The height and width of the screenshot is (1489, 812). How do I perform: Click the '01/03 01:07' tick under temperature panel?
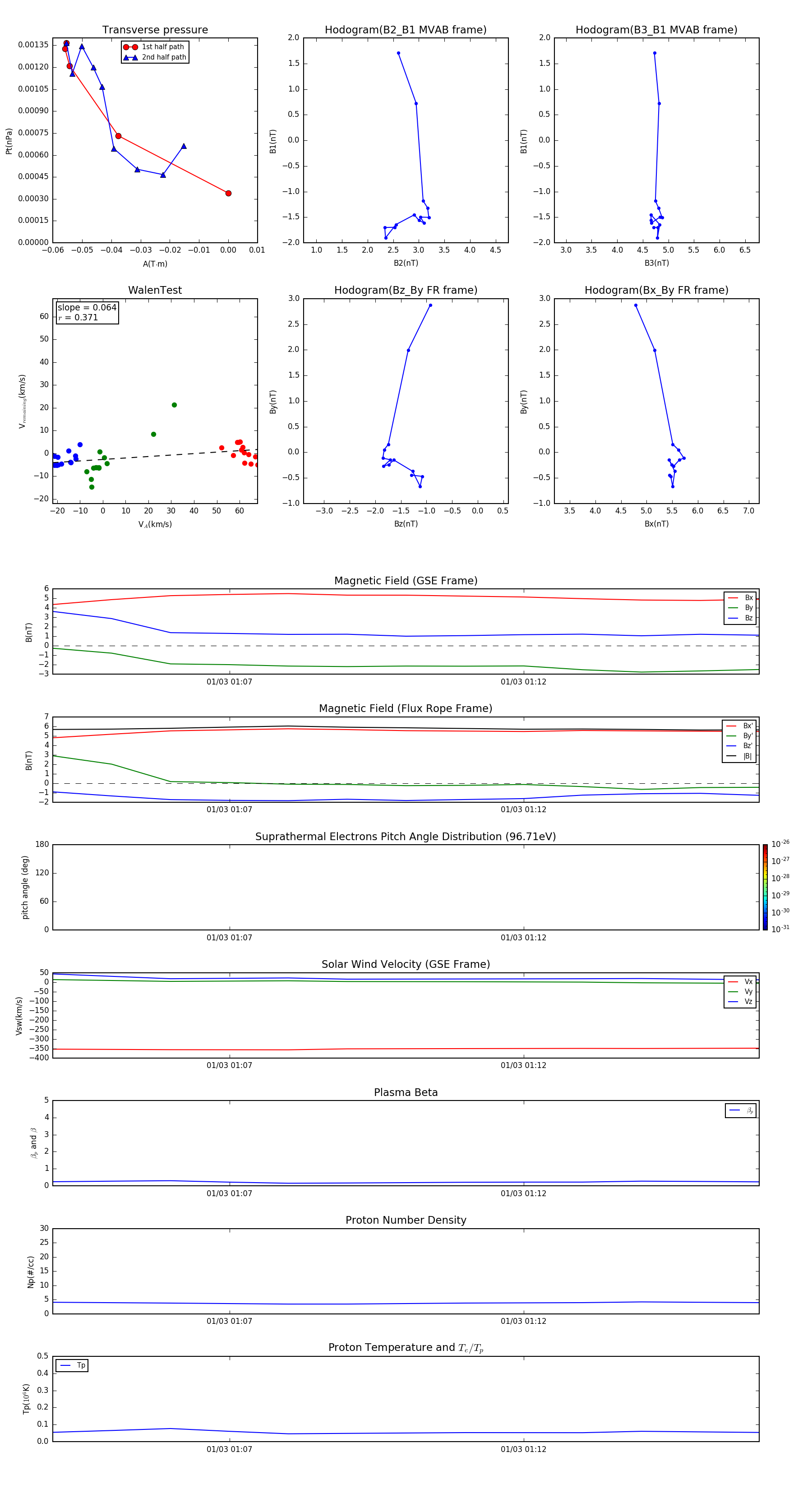pos(230,1449)
